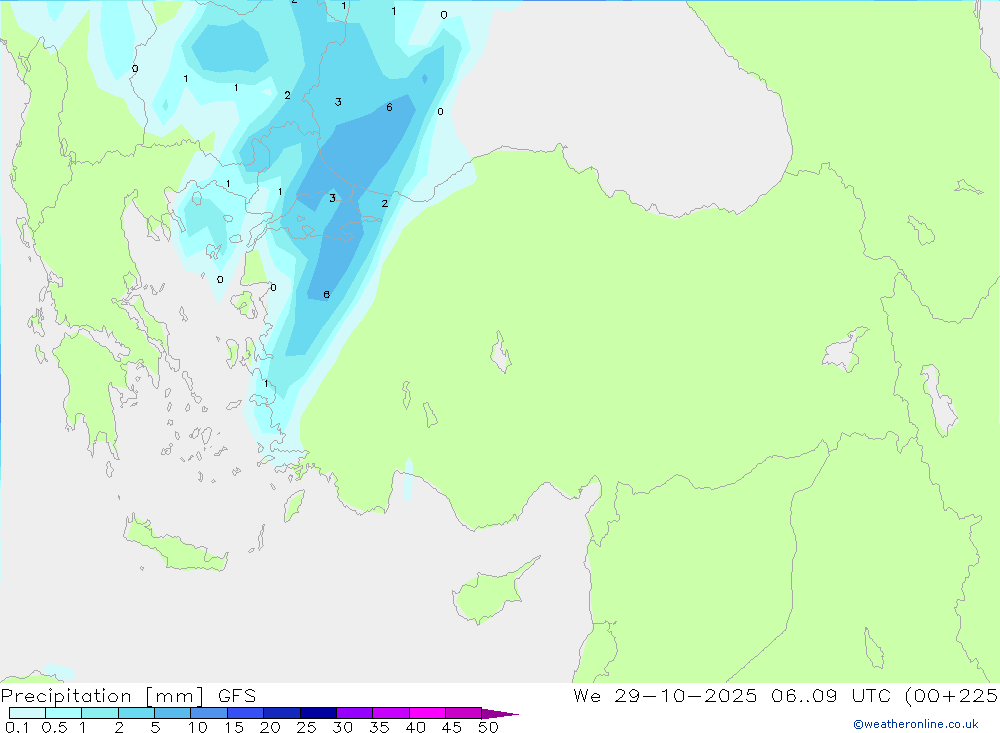Open the weatheronline.co.uk copyright link
Image resolution: width=1000 pixels, height=733 pixels.
[916, 724]
